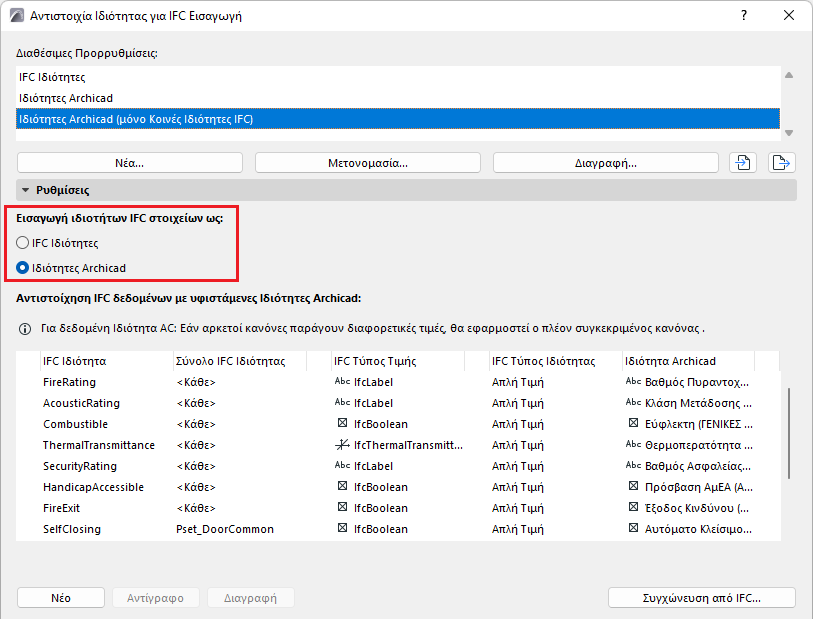
Task: Select the IFC Ιδιότητες radio button
Action: (24, 242)
